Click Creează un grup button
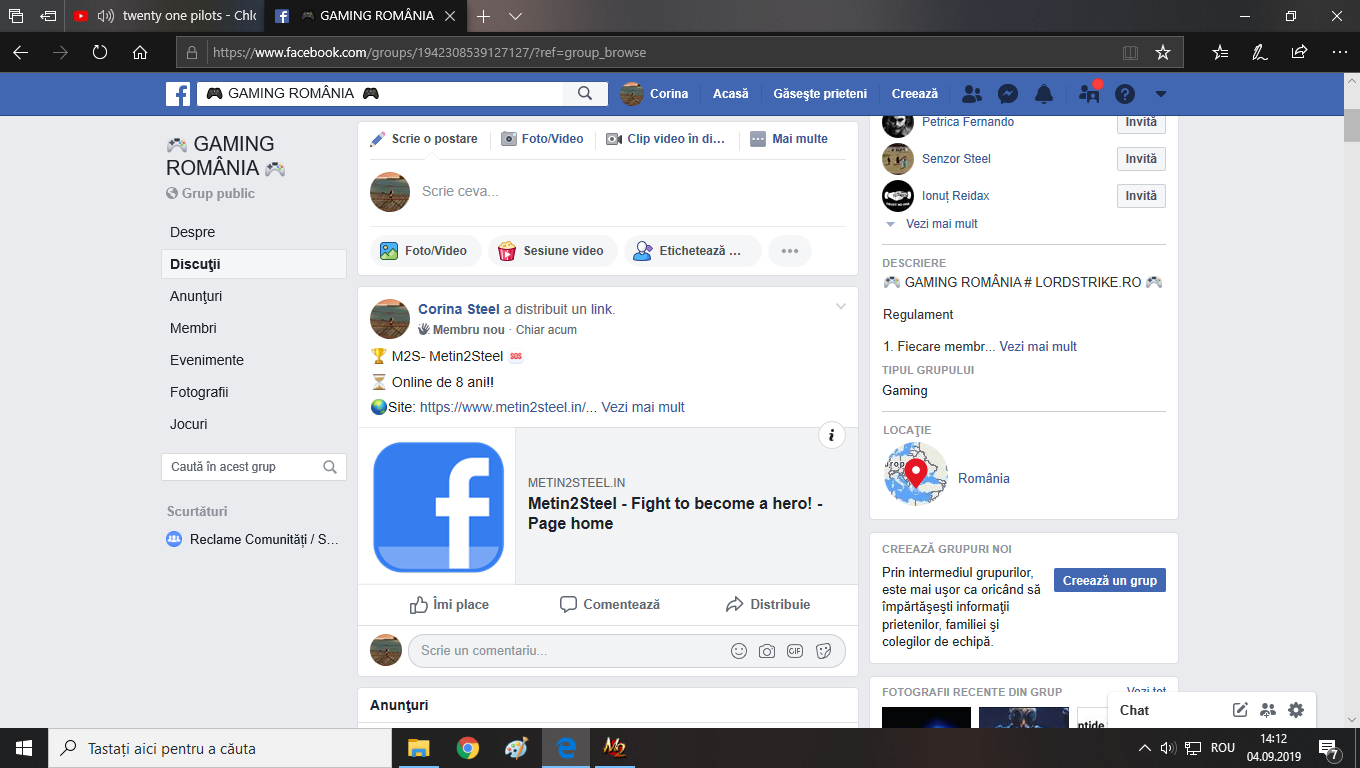The width and height of the screenshot is (1360, 768). (1110, 580)
